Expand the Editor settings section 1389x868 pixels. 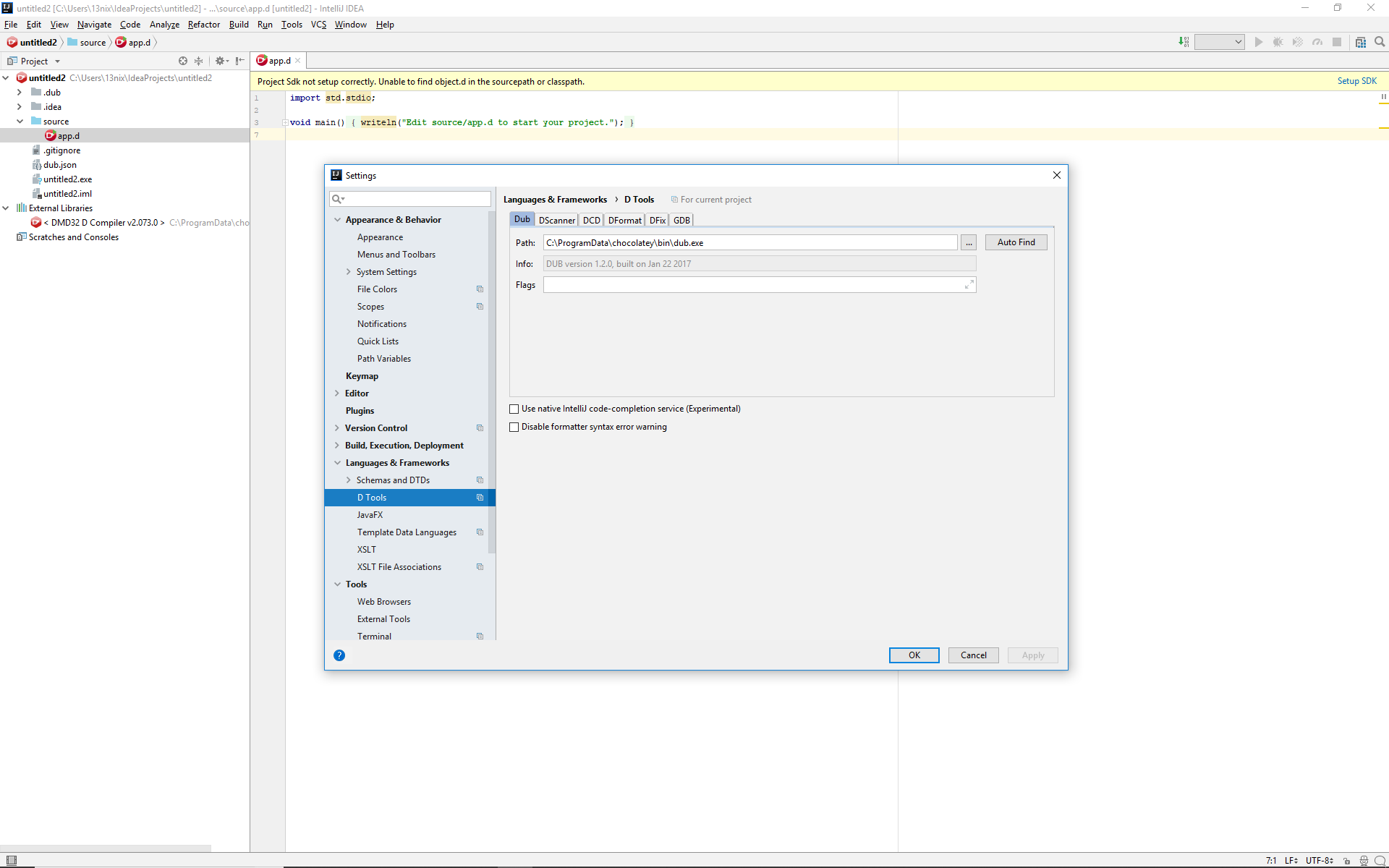pos(337,393)
